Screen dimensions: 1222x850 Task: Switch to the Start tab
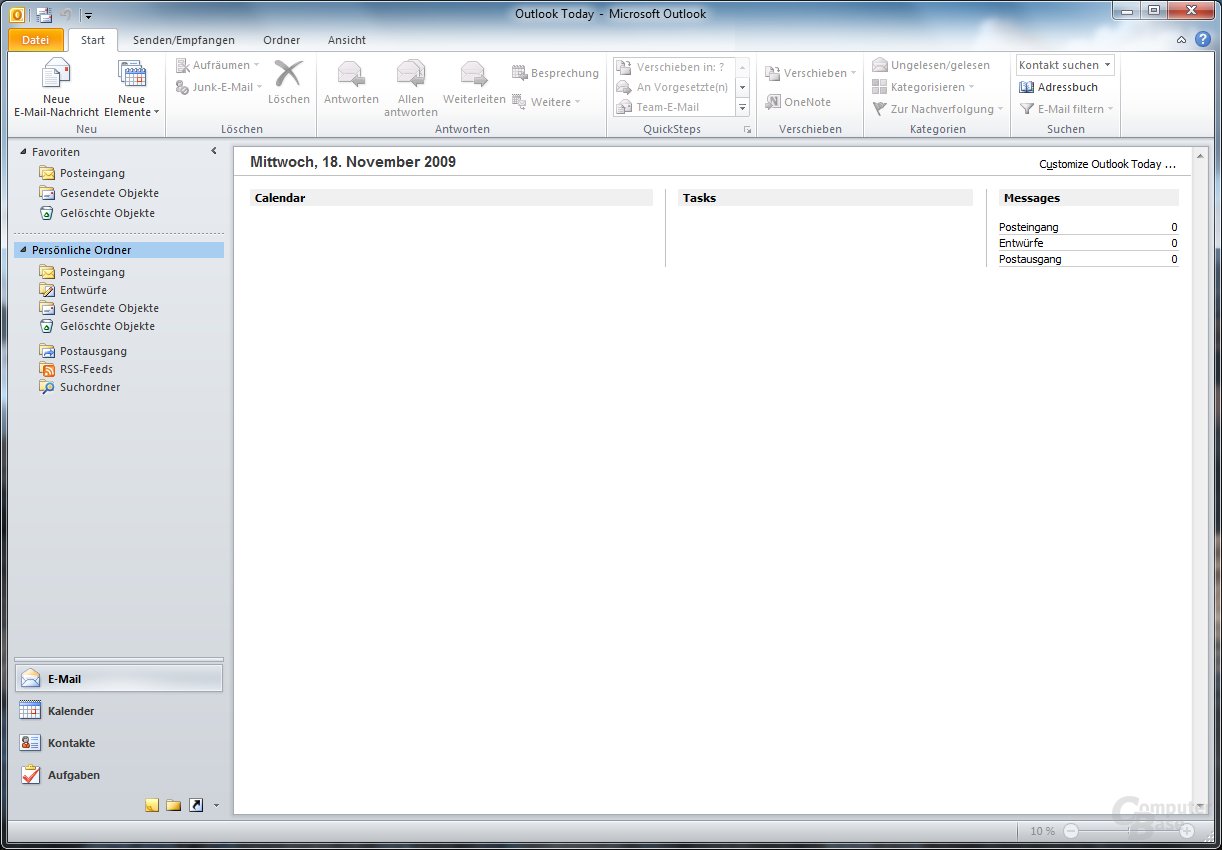93,40
